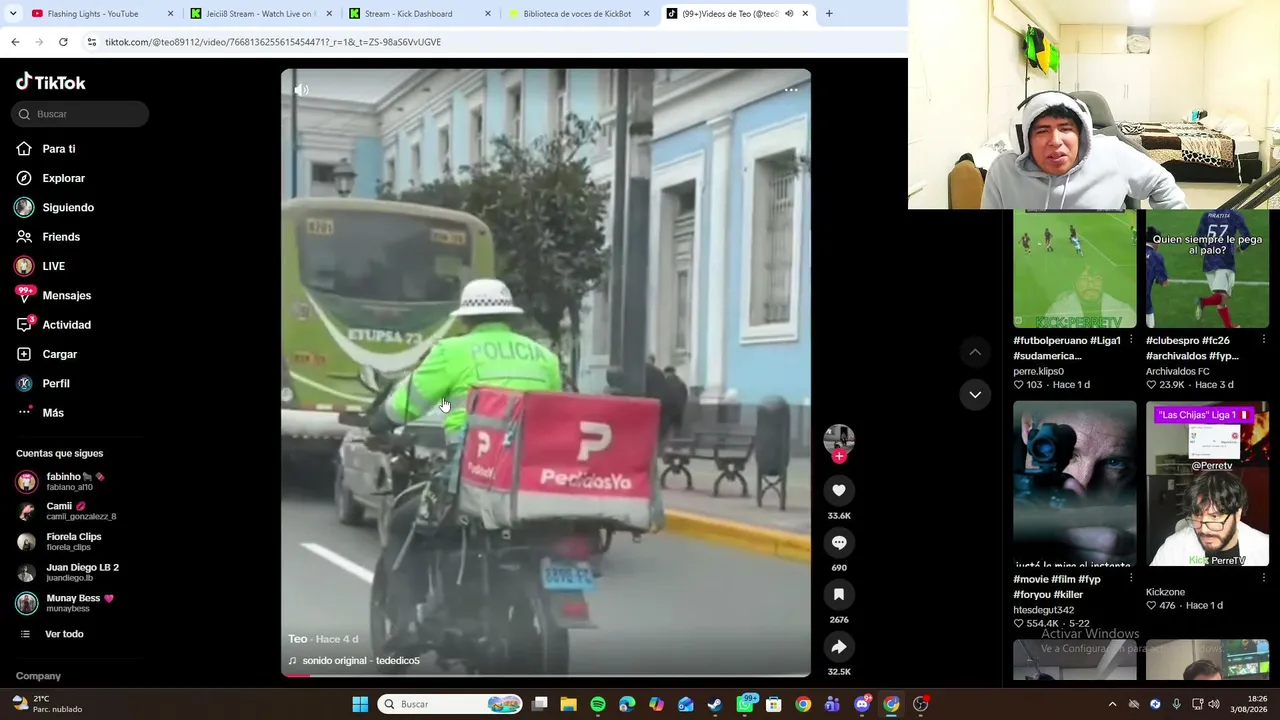Show hidden system tray icons
The image size is (1280, 720).
[x=1112, y=704]
